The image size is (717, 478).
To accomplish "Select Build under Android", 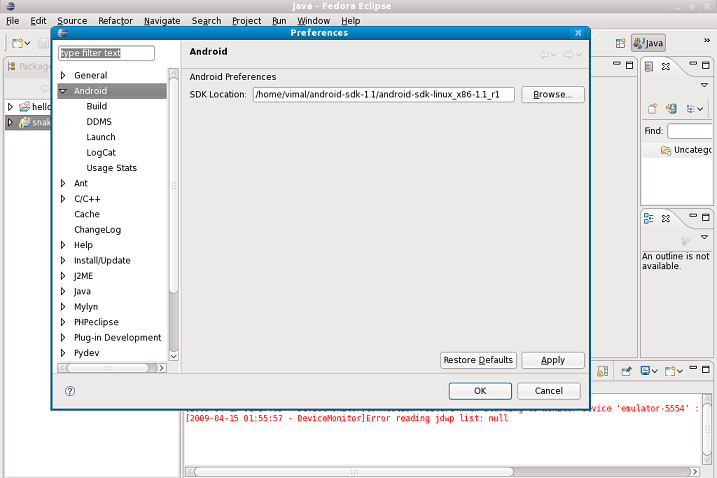I will pyautogui.click(x=97, y=106).
